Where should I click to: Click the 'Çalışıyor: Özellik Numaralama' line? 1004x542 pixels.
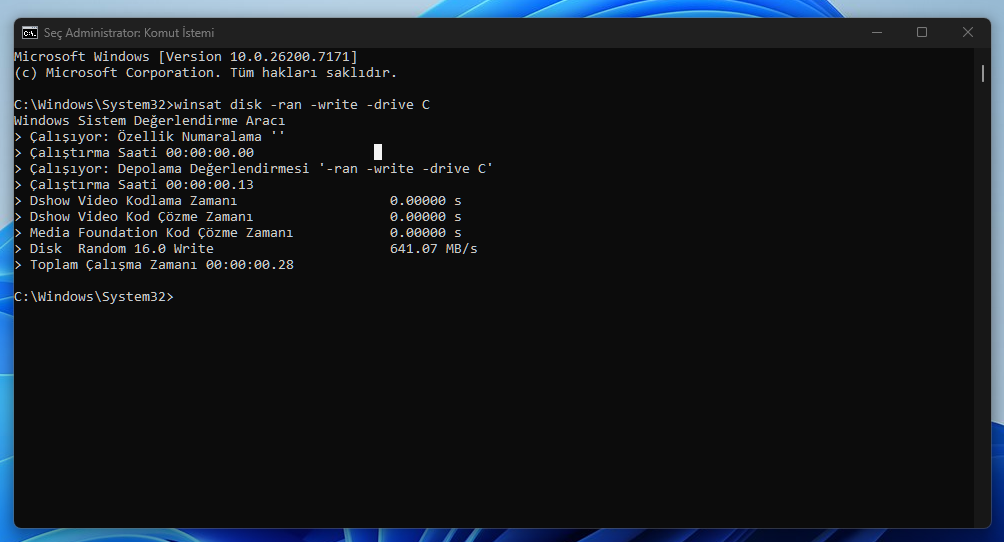click(x=149, y=136)
